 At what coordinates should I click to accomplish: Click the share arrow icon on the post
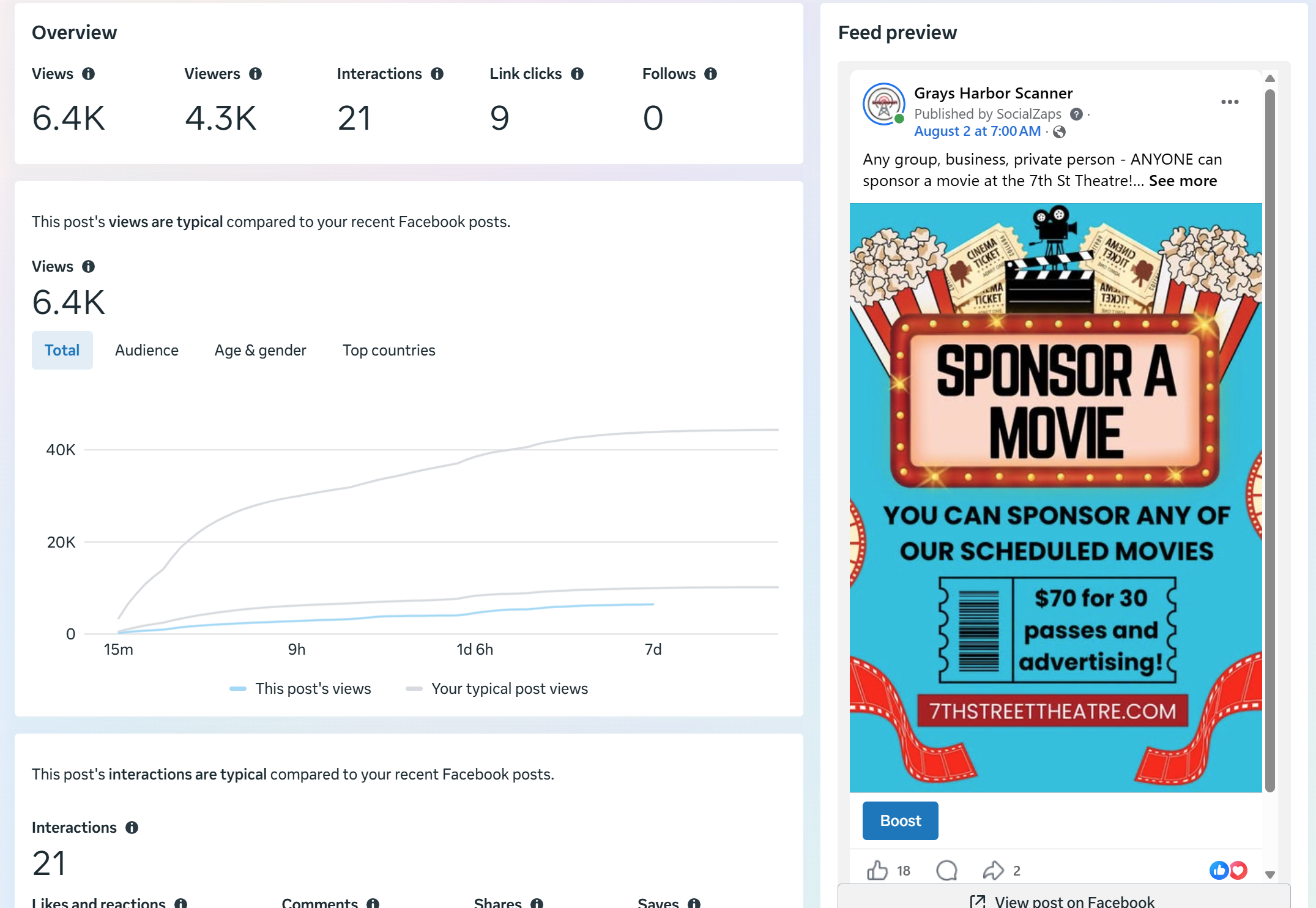[x=994, y=870]
